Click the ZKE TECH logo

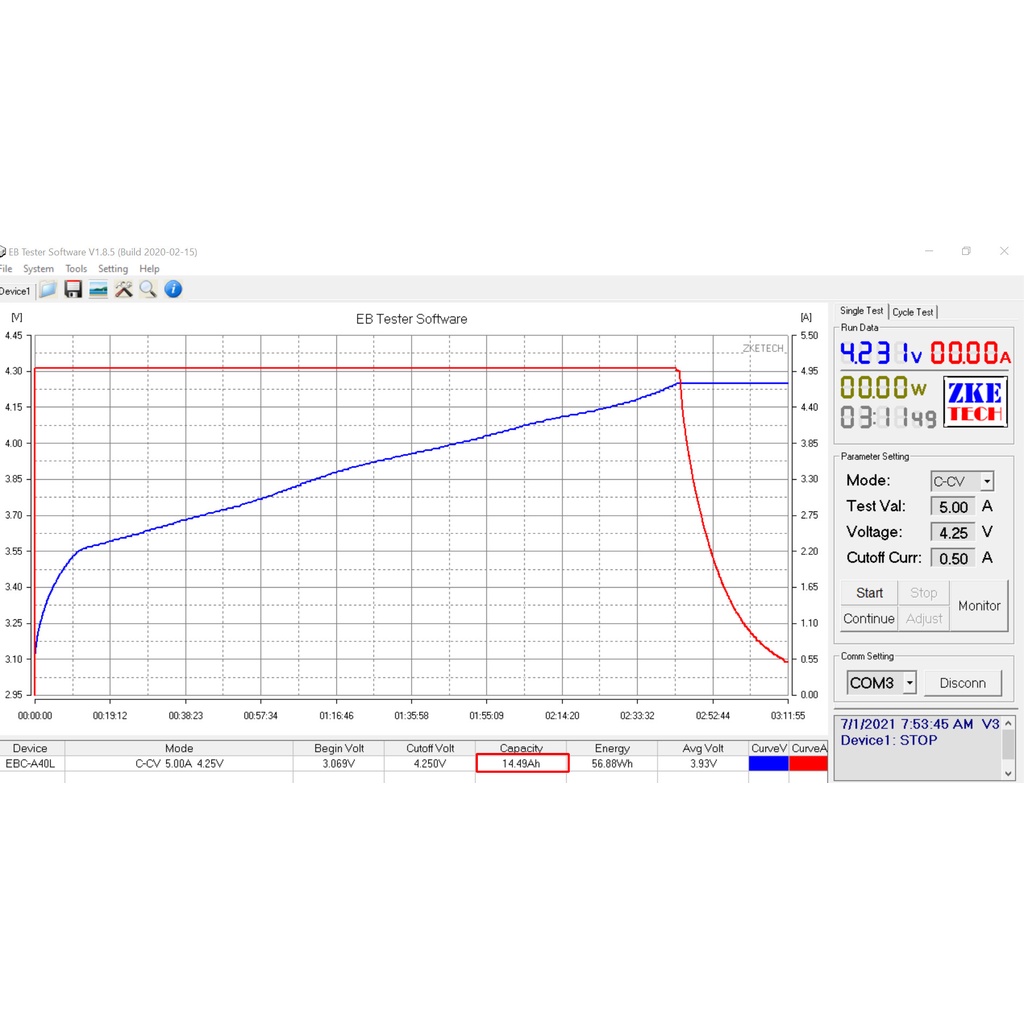pyautogui.click(x=975, y=401)
